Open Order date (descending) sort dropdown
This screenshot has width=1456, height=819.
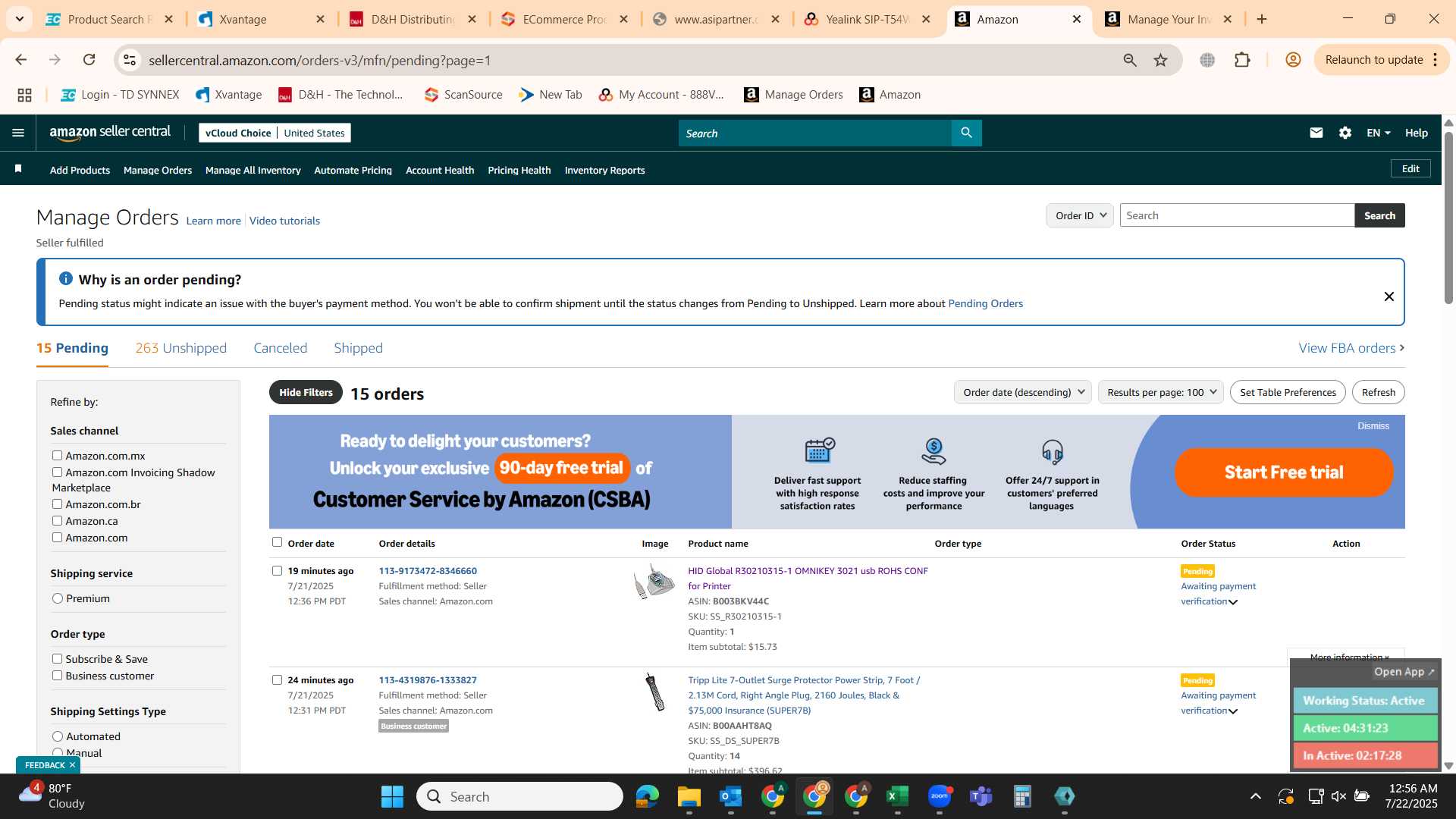pos(1022,392)
